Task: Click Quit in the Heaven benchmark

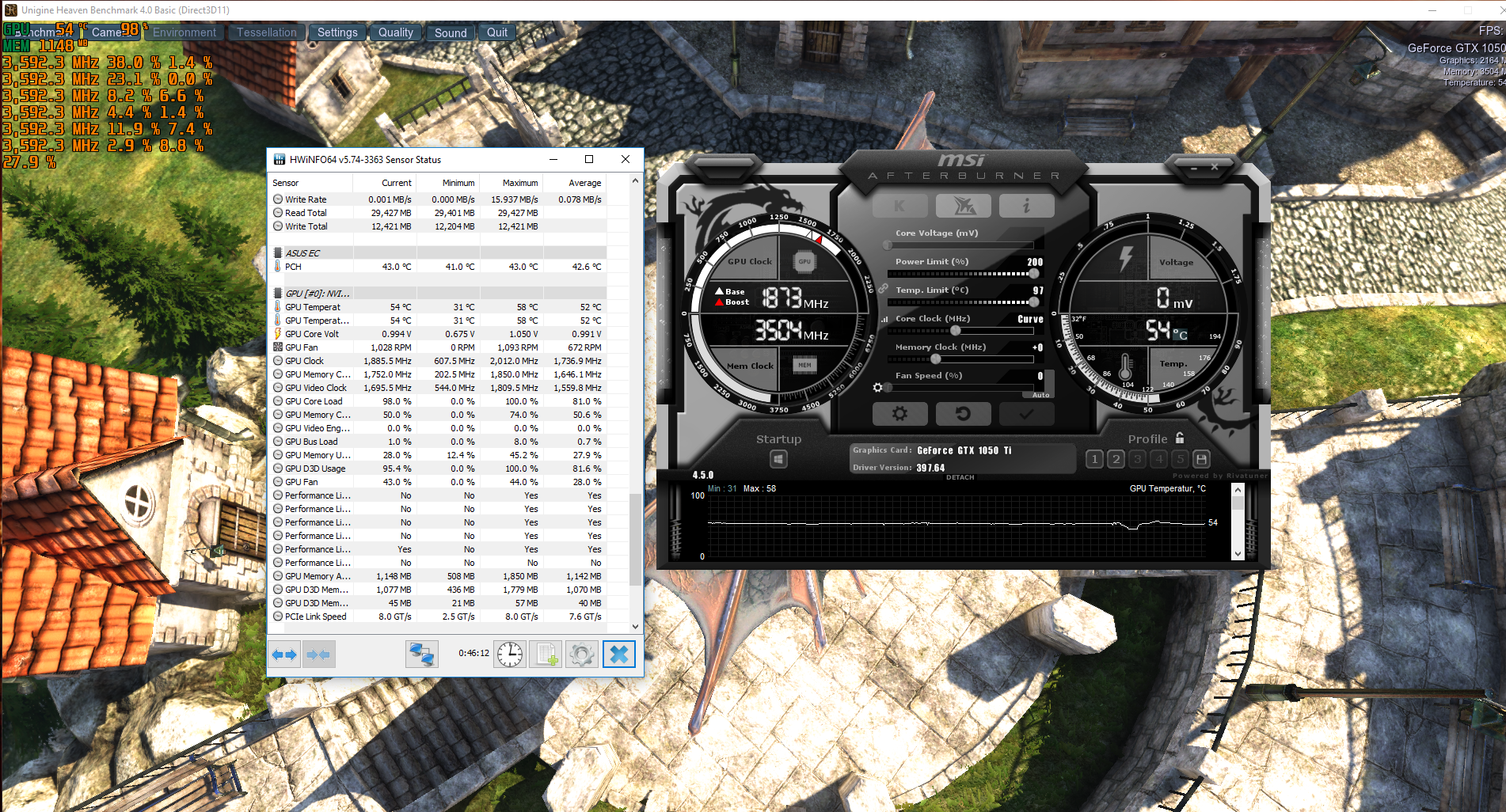Action: (497, 32)
